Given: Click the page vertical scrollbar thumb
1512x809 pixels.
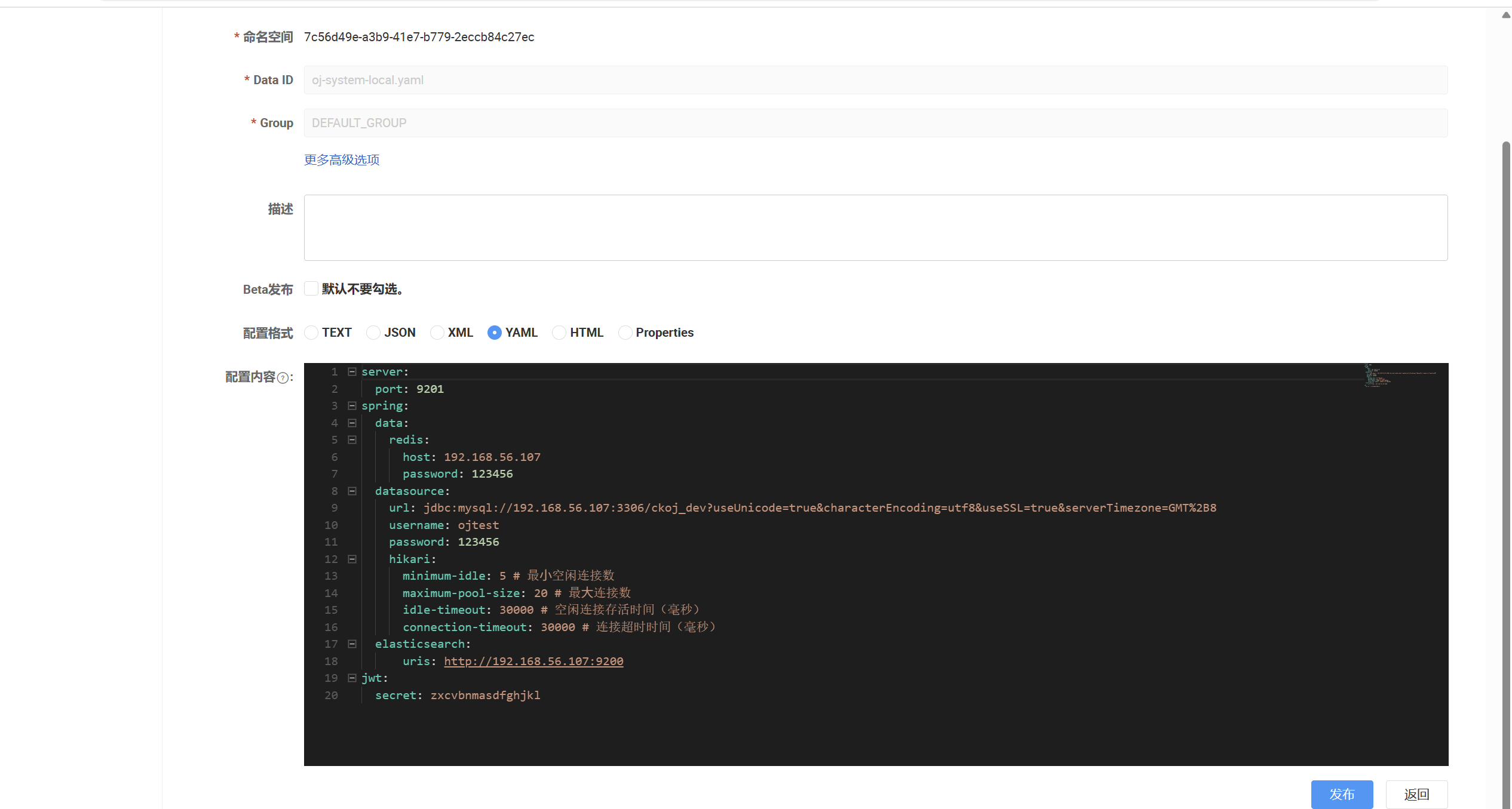Looking at the screenshot, I should tap(1506, 475).
